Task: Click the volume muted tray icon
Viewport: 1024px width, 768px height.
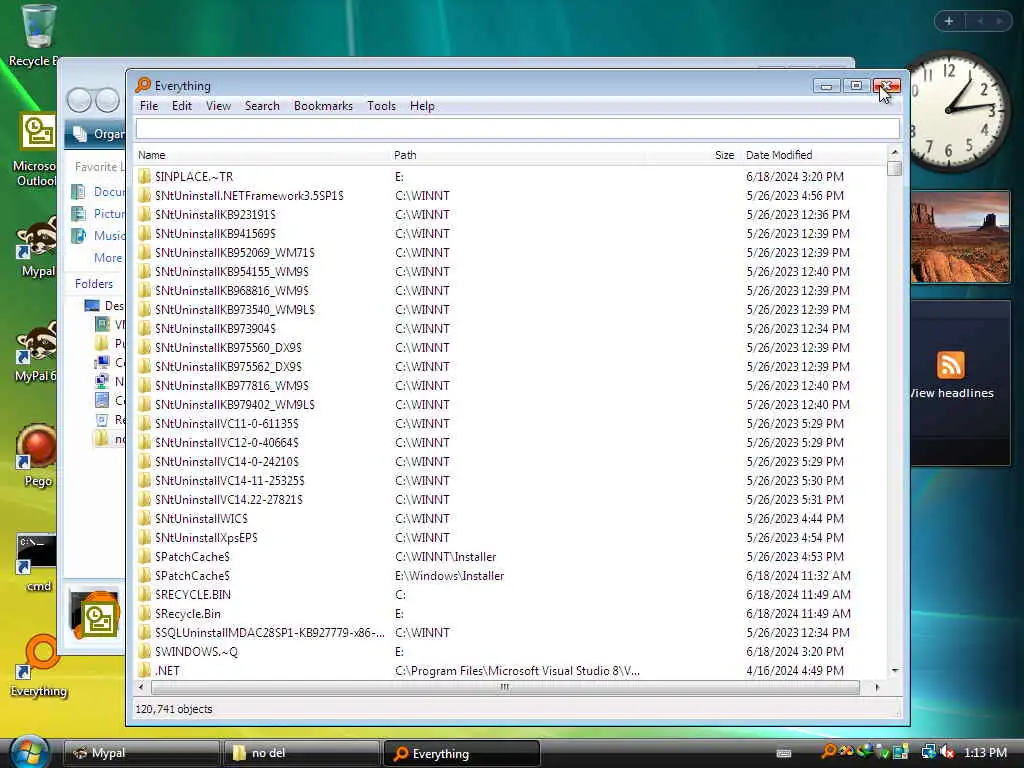Action: (947, 752)
